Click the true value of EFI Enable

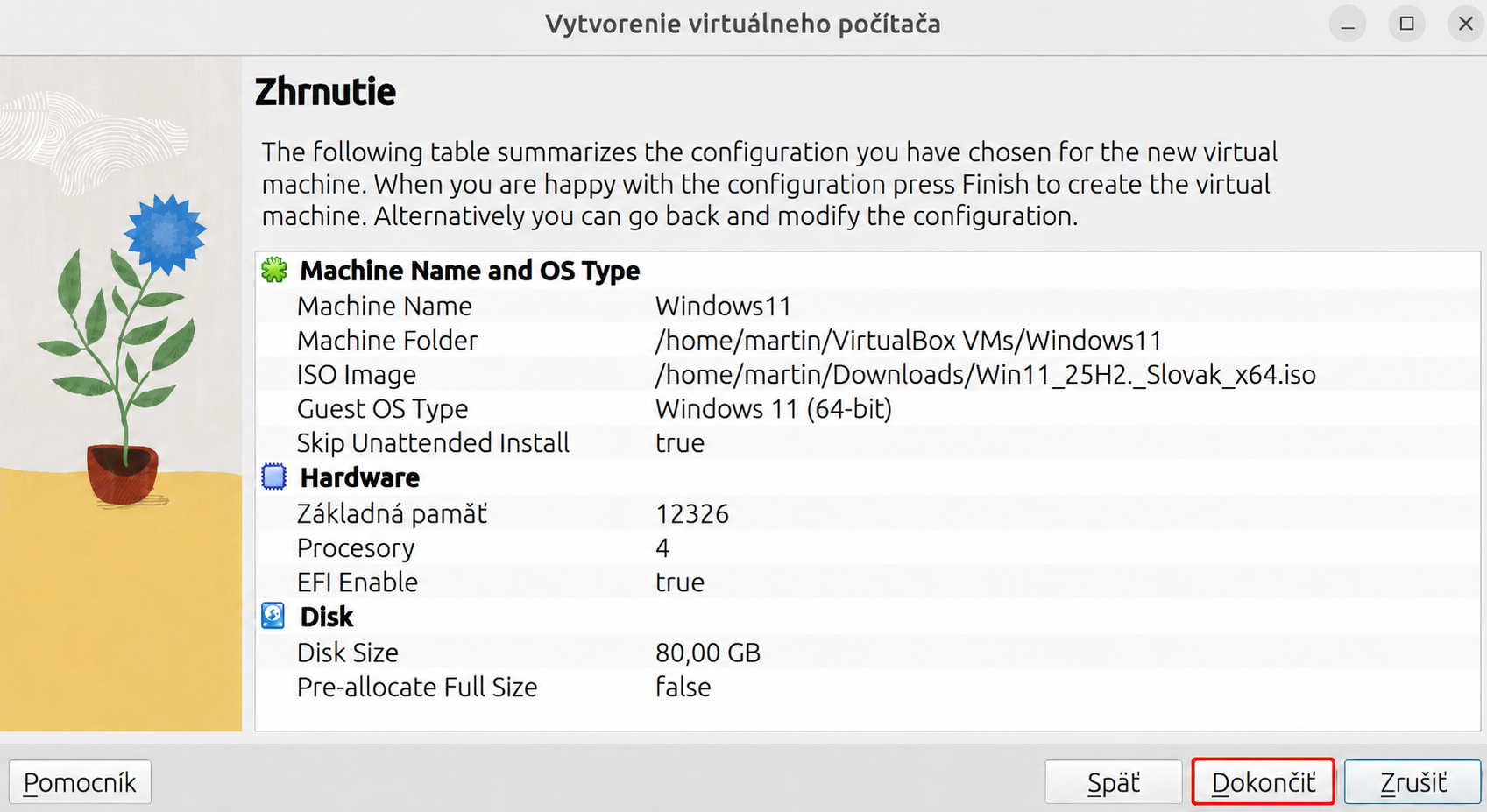[680, 583]
